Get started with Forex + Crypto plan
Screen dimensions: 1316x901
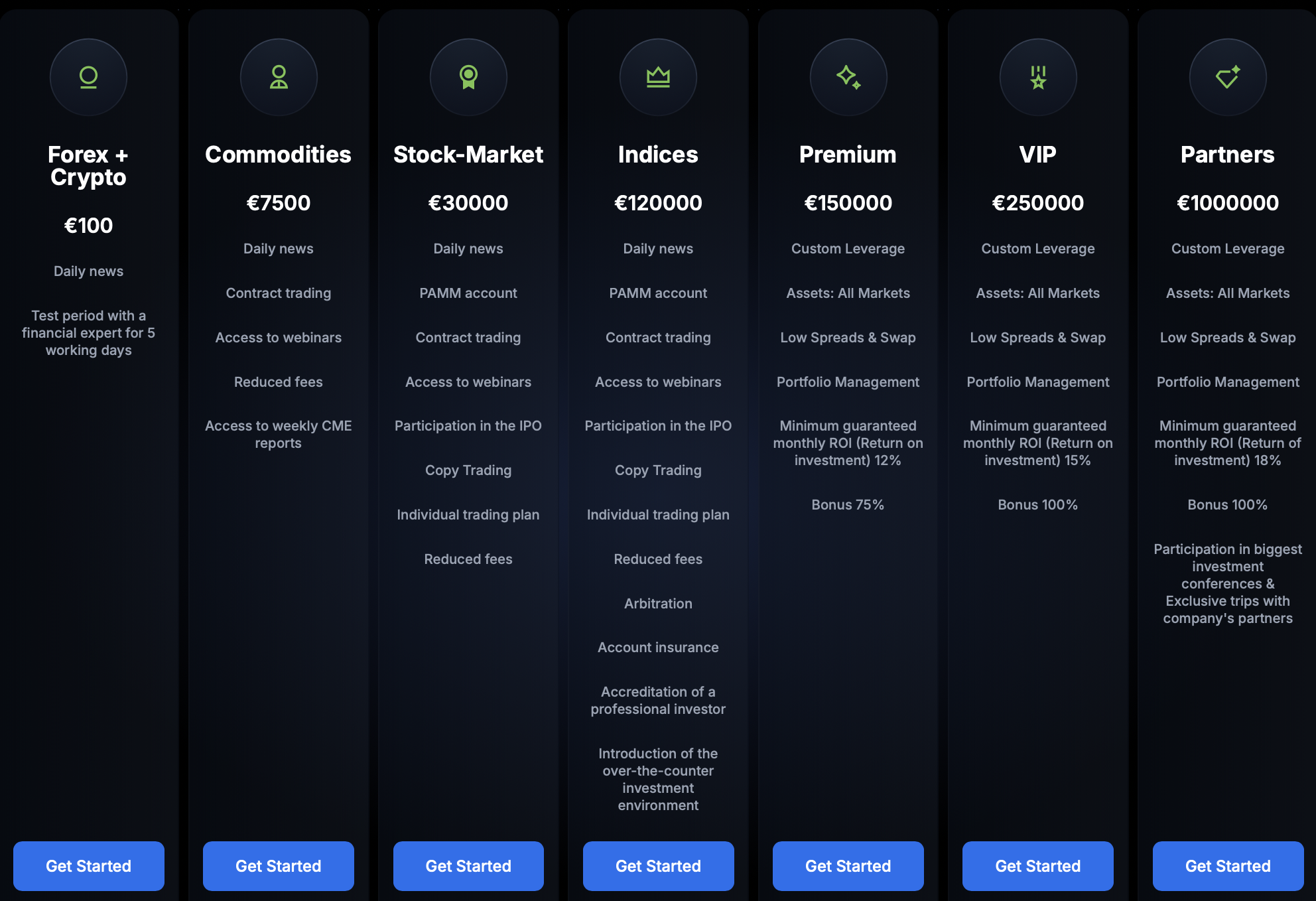click(89, 866)
